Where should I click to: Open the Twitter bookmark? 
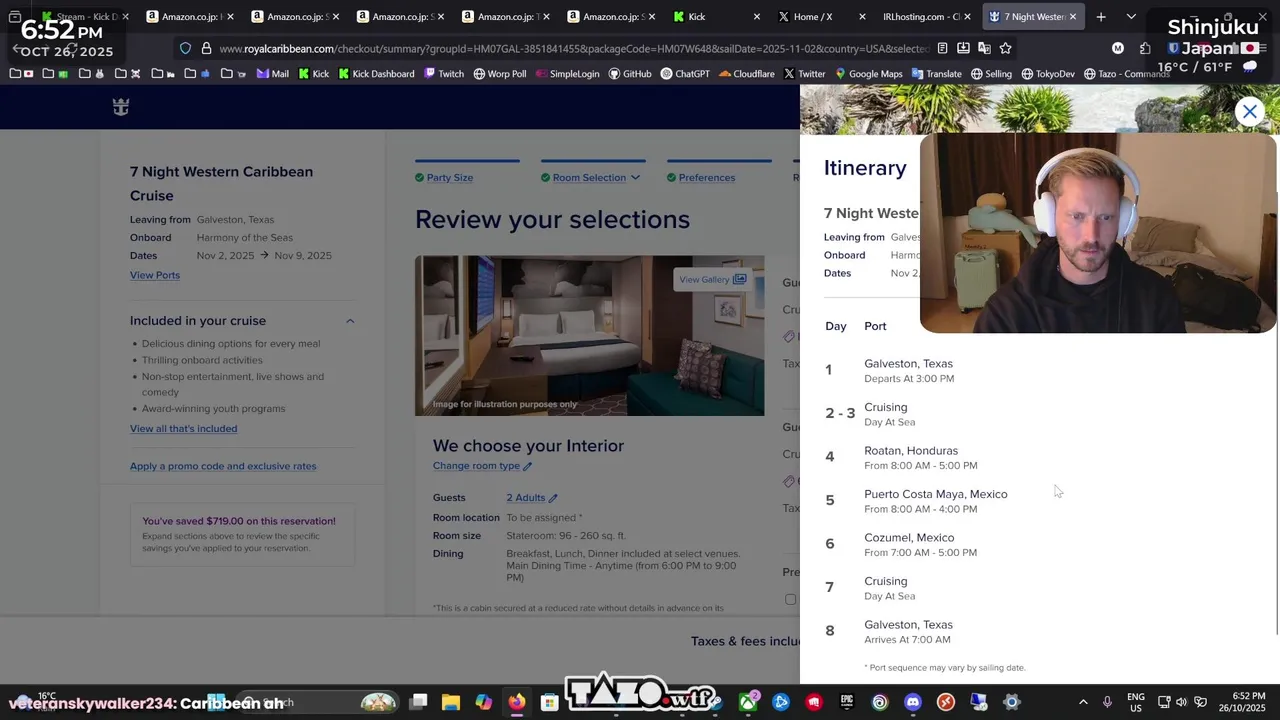pos(805,74)
